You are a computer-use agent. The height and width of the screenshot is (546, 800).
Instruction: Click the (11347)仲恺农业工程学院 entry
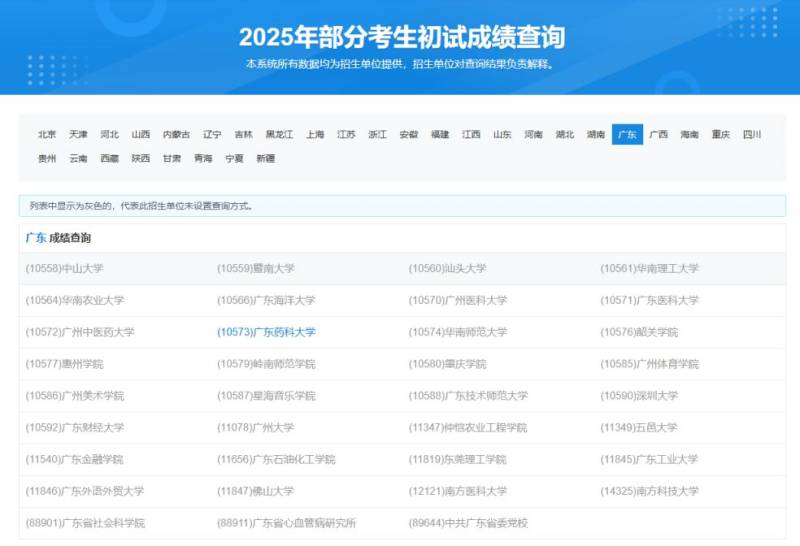coord(468,427)
